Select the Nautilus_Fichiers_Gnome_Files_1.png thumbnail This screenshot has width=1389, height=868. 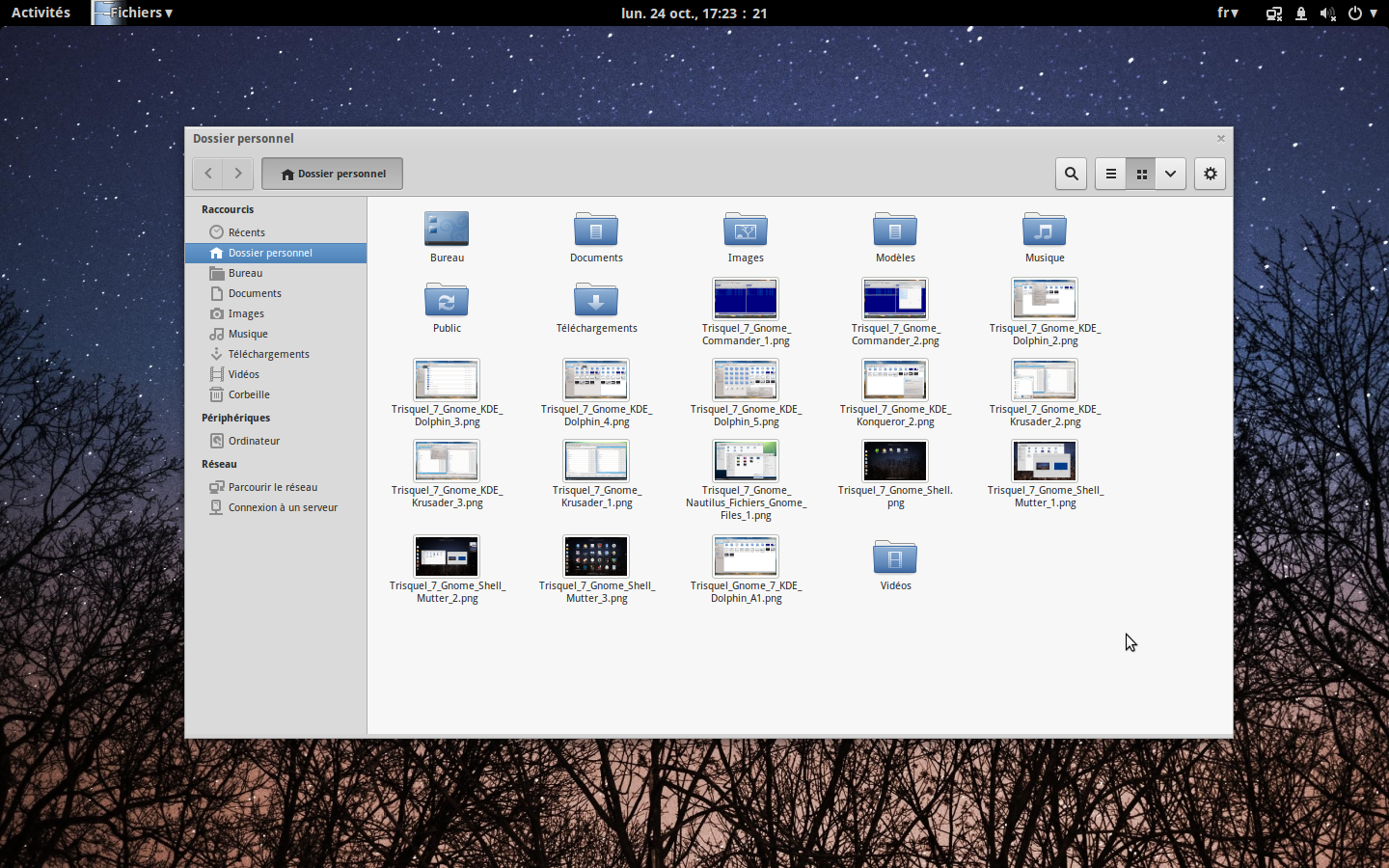746,461
